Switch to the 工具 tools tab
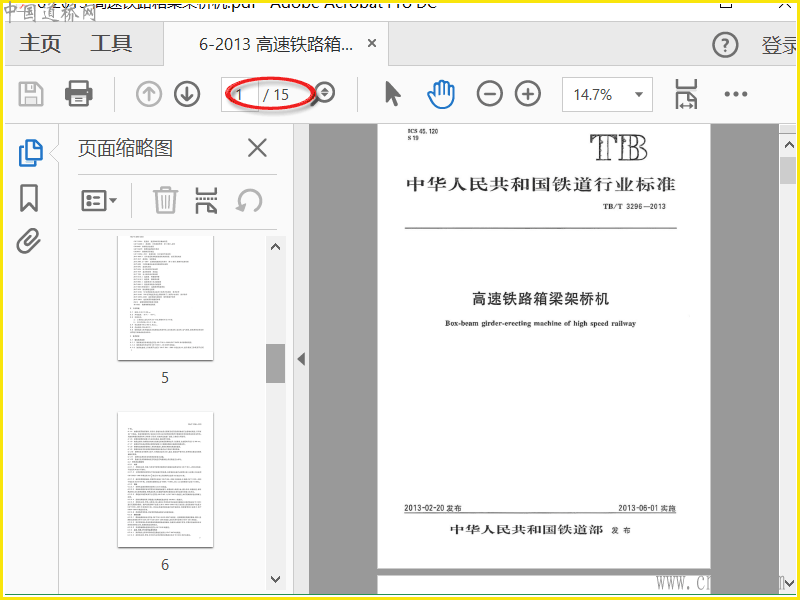 coord(111,44)
